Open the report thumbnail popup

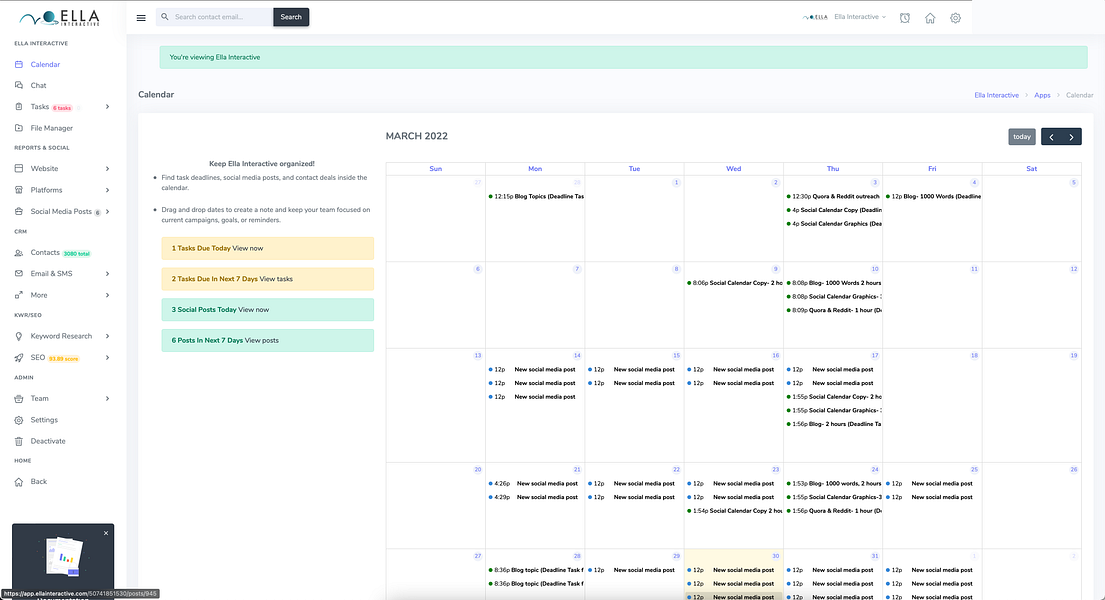(x=64, y=556)
